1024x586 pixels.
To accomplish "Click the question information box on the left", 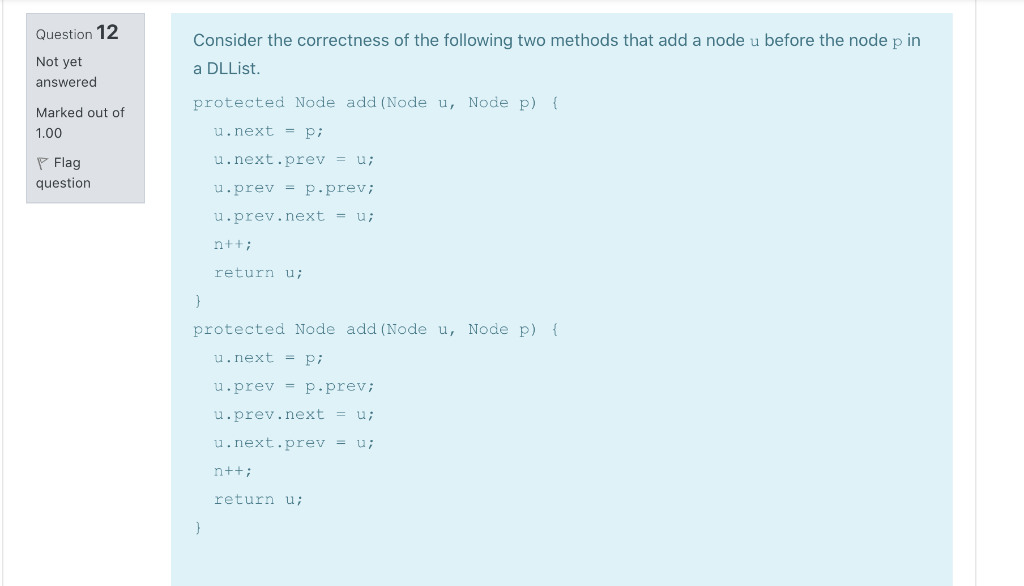I will [x=85, y=108].
